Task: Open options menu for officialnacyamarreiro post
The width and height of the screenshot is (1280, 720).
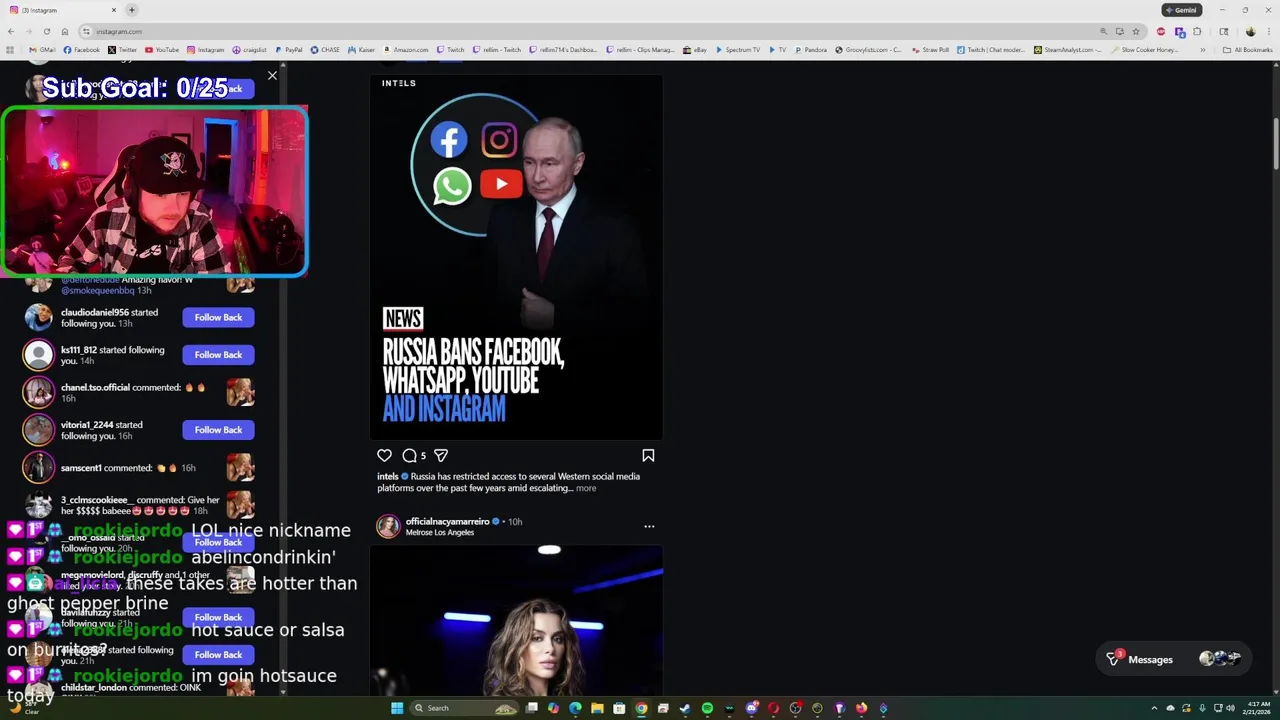Action: coord(649,526)
